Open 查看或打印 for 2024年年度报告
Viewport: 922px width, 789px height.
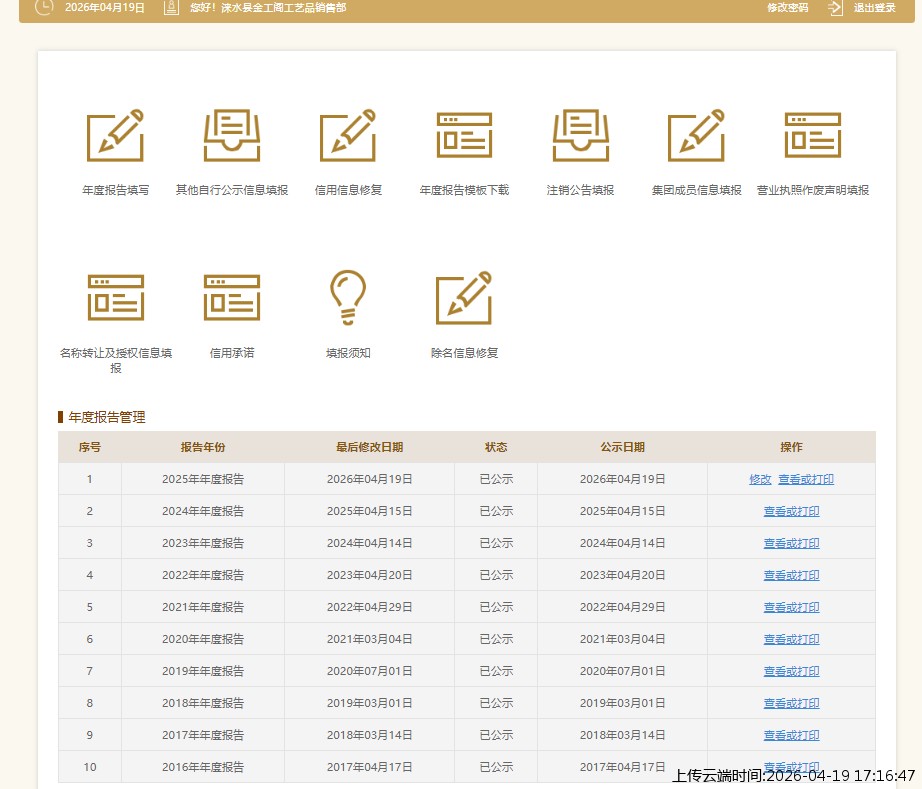pos(791,511)
